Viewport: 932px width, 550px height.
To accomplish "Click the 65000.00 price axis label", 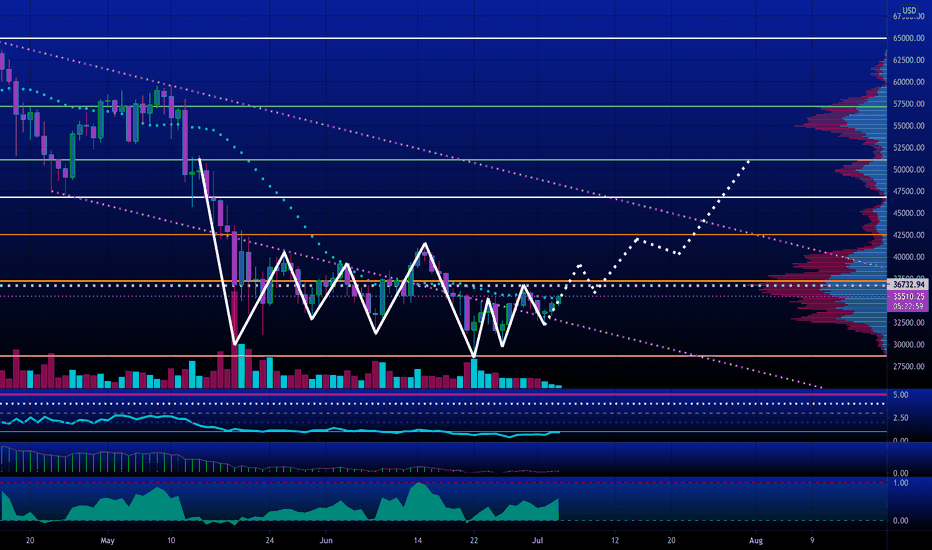I will (909, 38).
